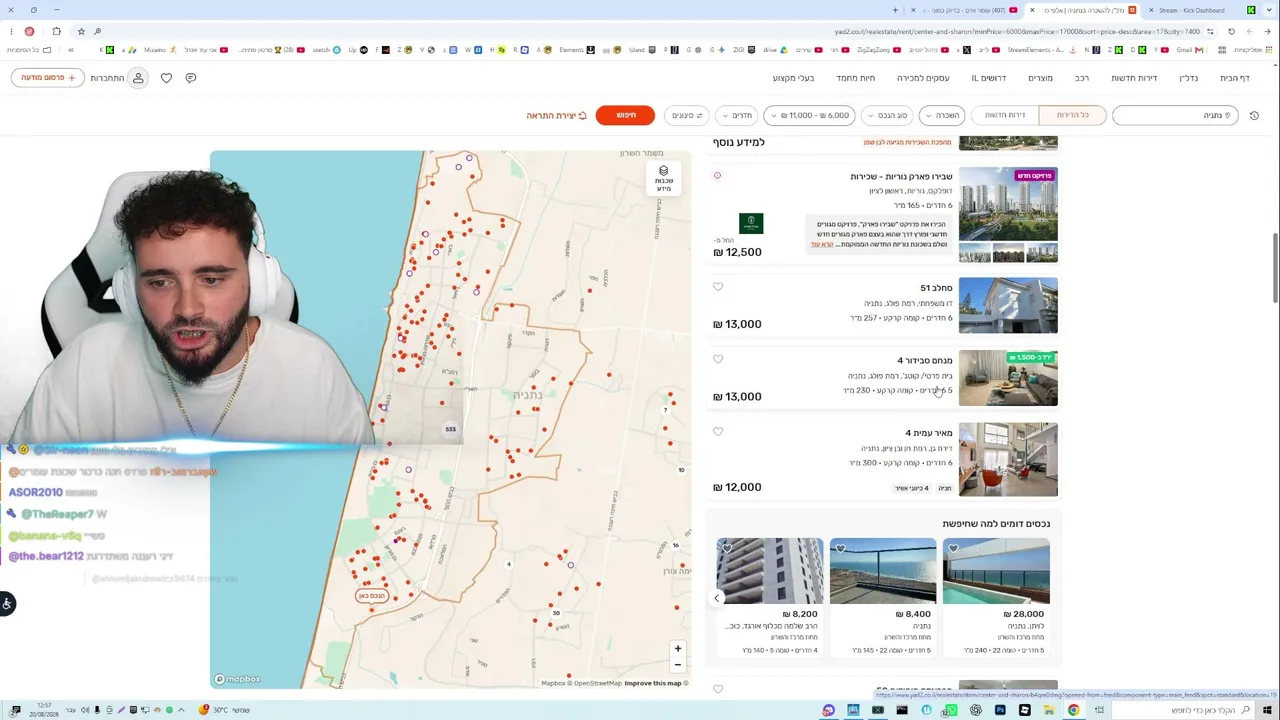
Task: Open the נדל"ן navigation menu
Action: [1188, 78]
